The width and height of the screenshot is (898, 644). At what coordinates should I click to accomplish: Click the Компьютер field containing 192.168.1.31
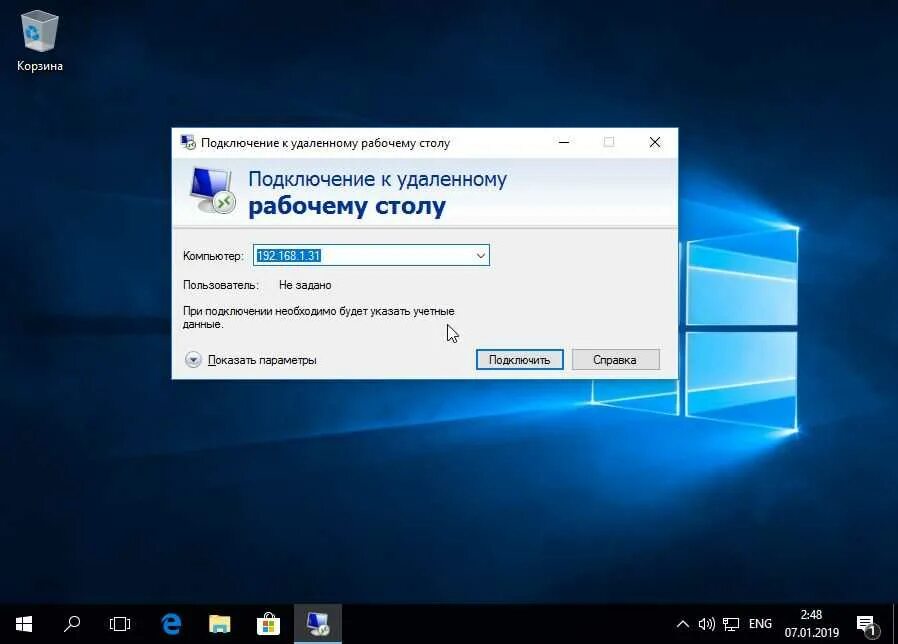371,256
